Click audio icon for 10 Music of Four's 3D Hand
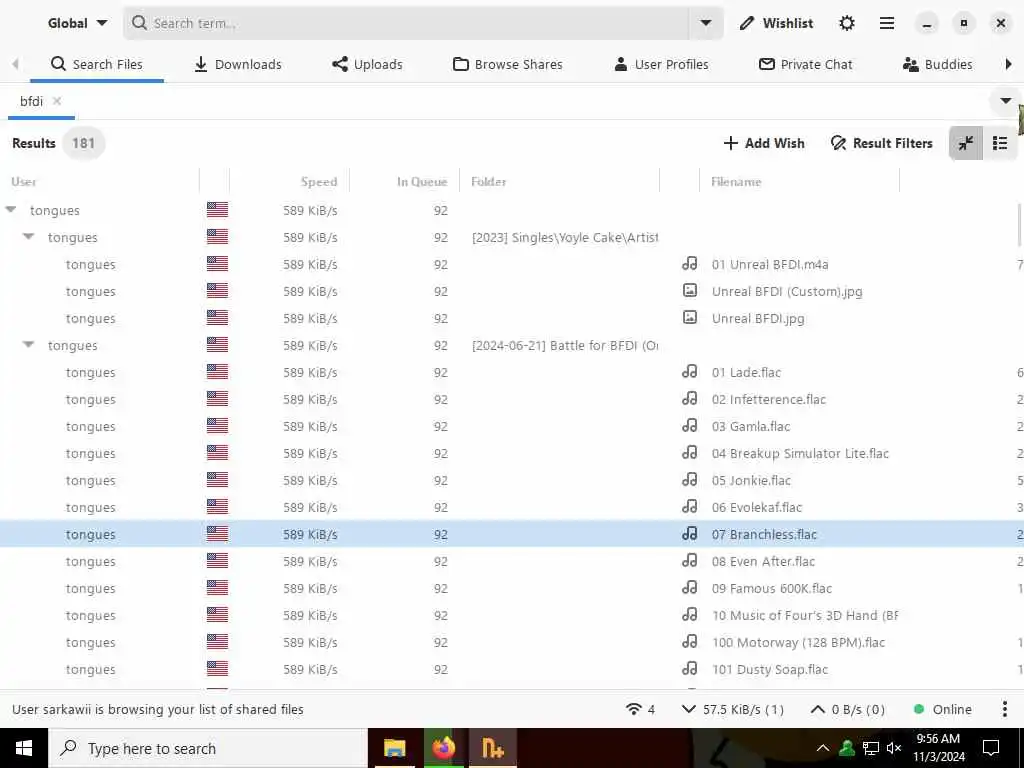The image size is (1024, 768). coord(690,615)
